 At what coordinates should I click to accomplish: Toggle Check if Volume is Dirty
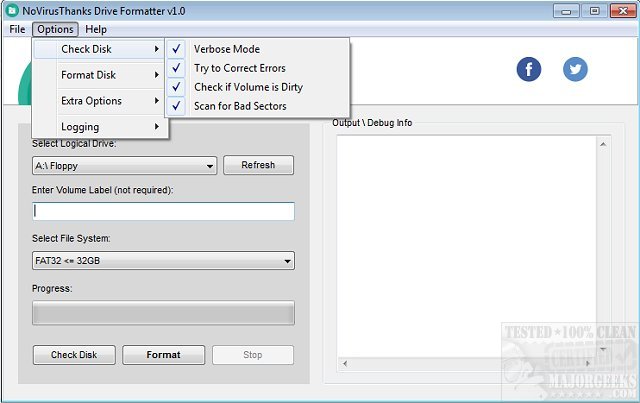click(258, 87)
